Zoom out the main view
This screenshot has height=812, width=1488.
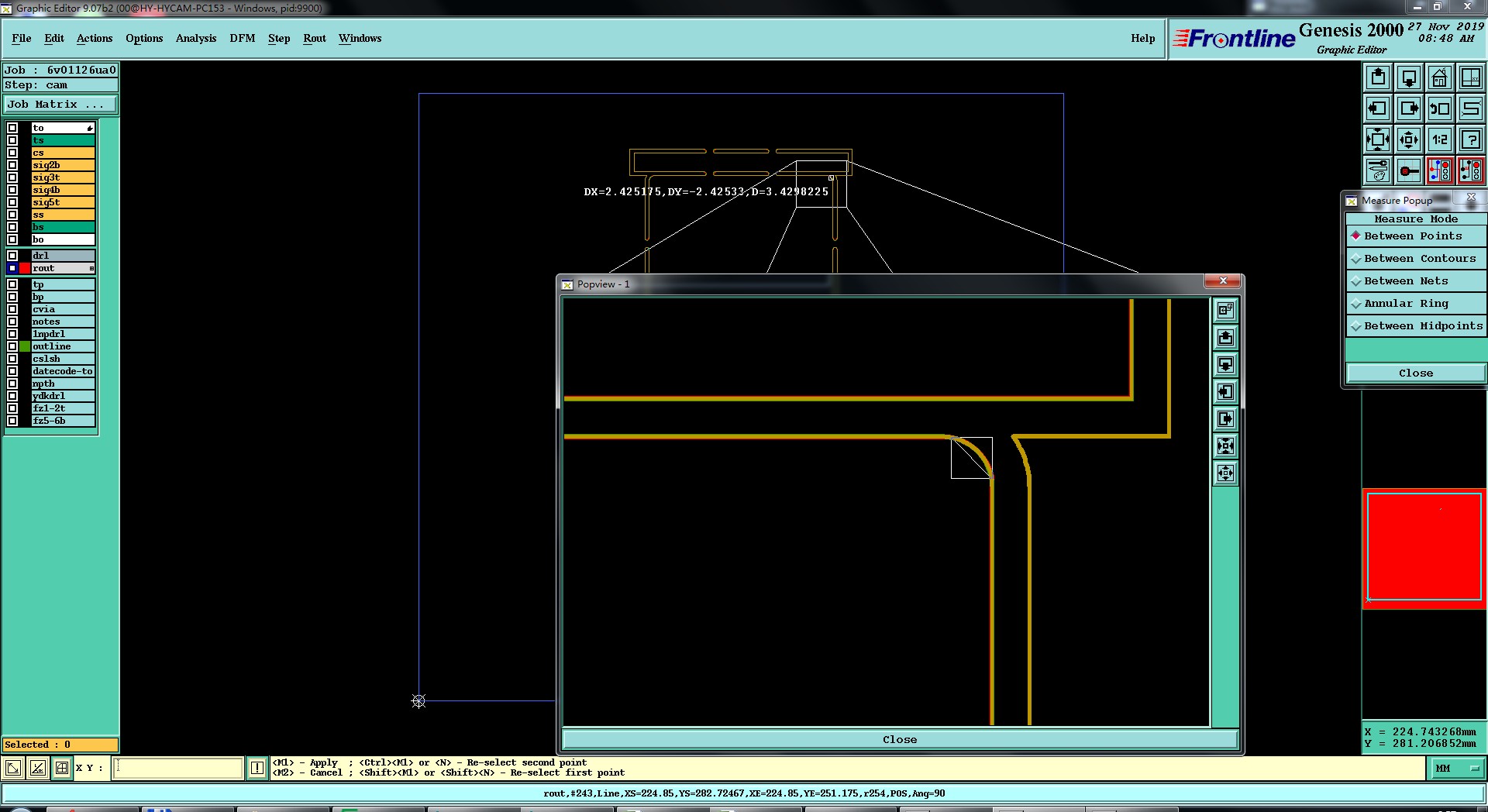tap(1409, 139)
